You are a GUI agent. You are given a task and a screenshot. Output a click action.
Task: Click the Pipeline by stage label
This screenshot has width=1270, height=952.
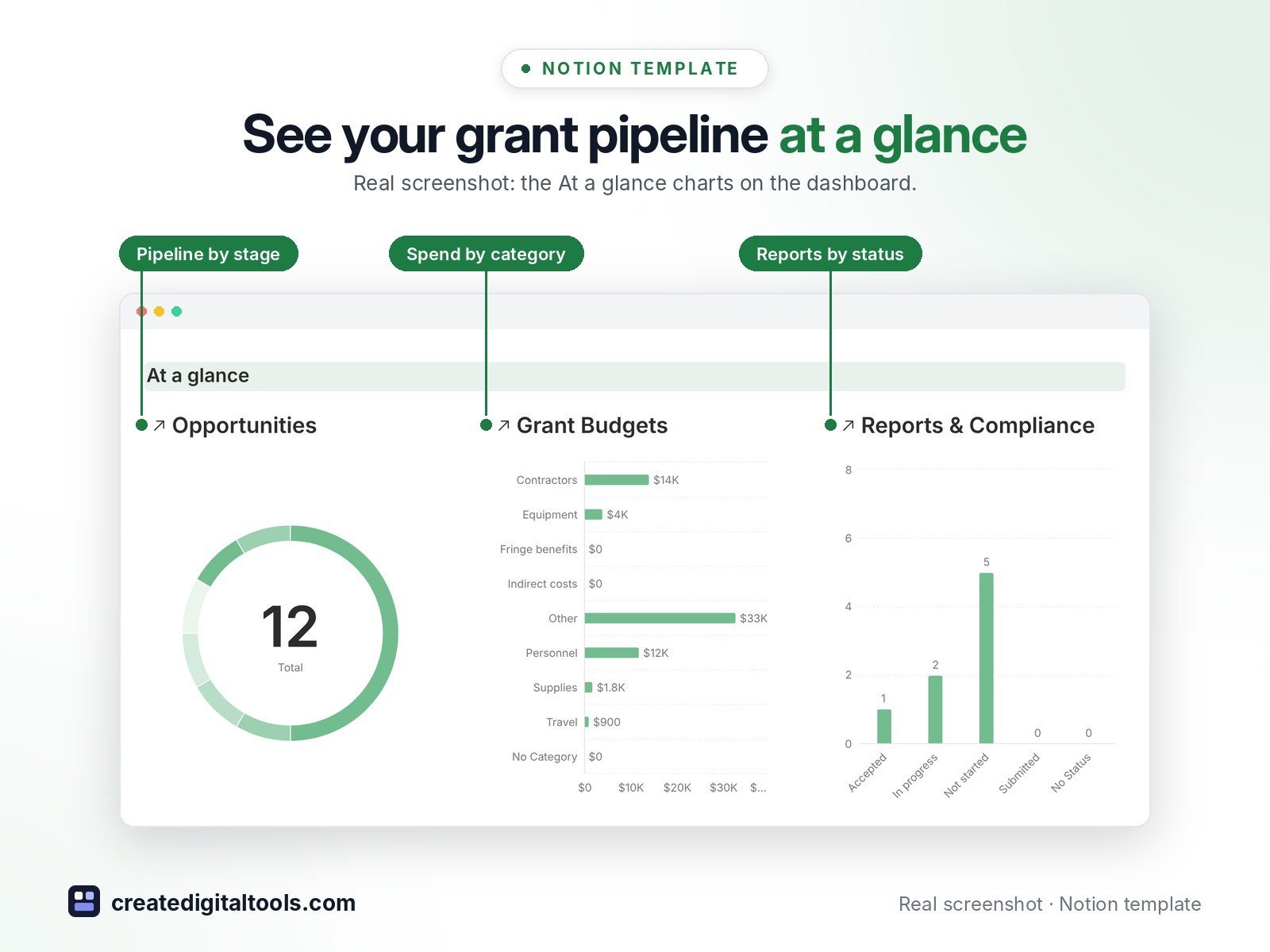click(x=208, y=254)
